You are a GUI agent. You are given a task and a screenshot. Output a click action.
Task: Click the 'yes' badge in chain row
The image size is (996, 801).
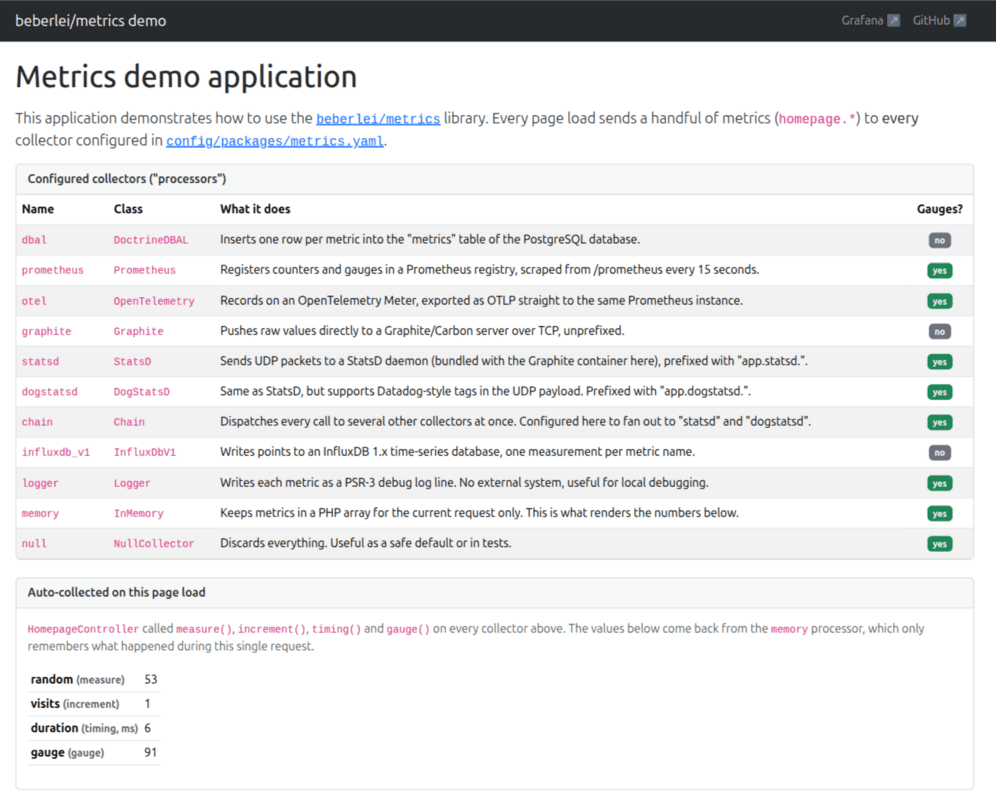[x=939, y=422]
